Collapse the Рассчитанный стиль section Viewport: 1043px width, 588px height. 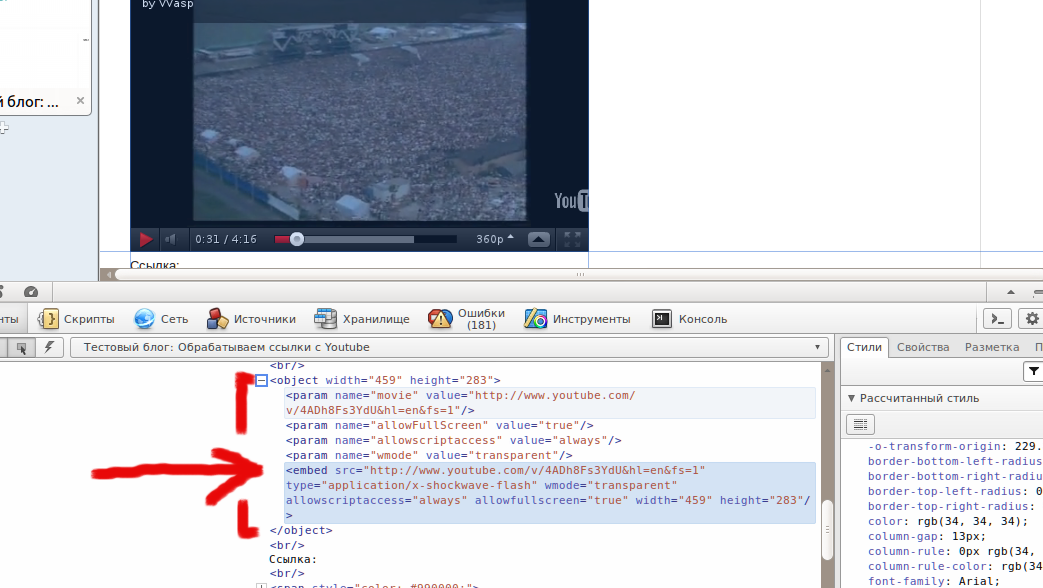851,398
